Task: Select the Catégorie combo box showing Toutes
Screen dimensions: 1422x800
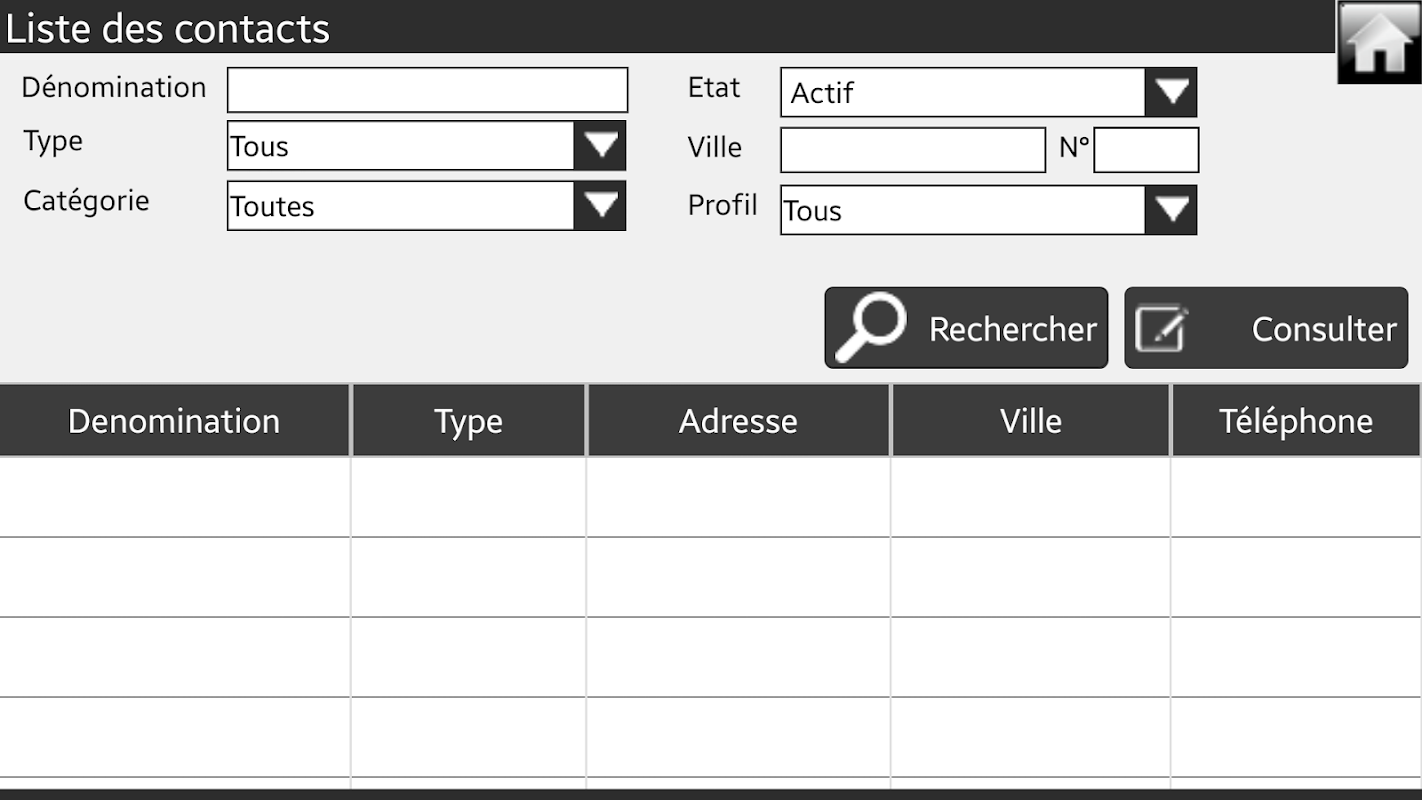Action: click(x=401, y=206)
